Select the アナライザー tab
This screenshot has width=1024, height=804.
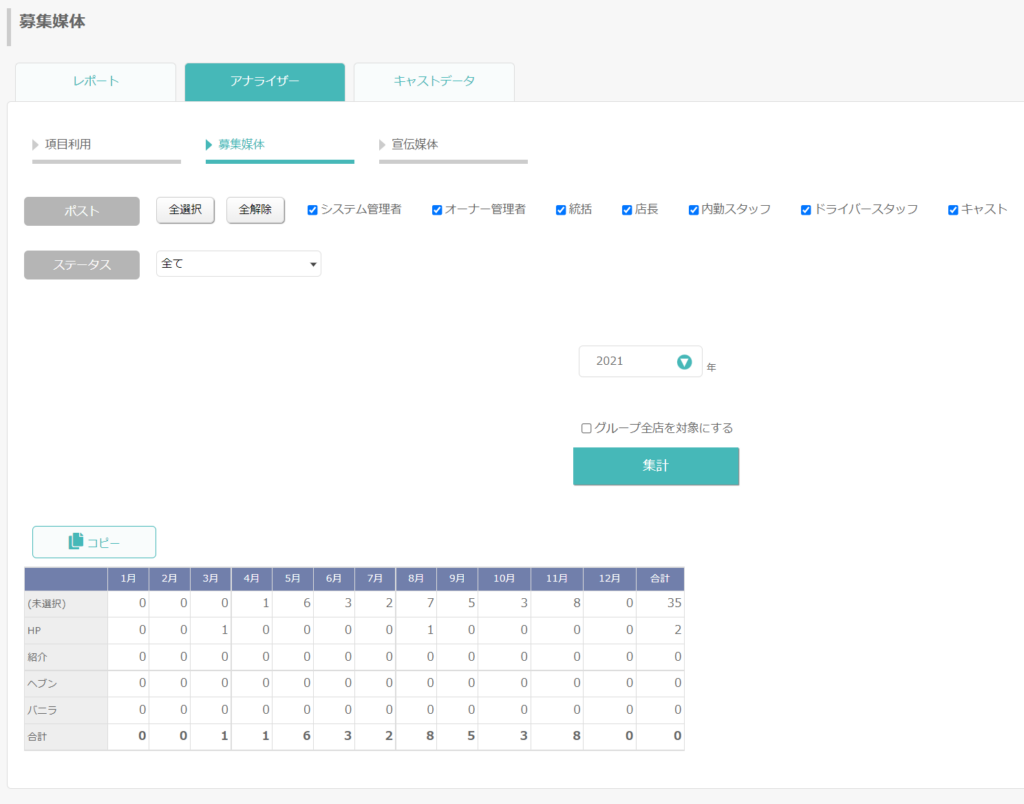pos(264,82)
